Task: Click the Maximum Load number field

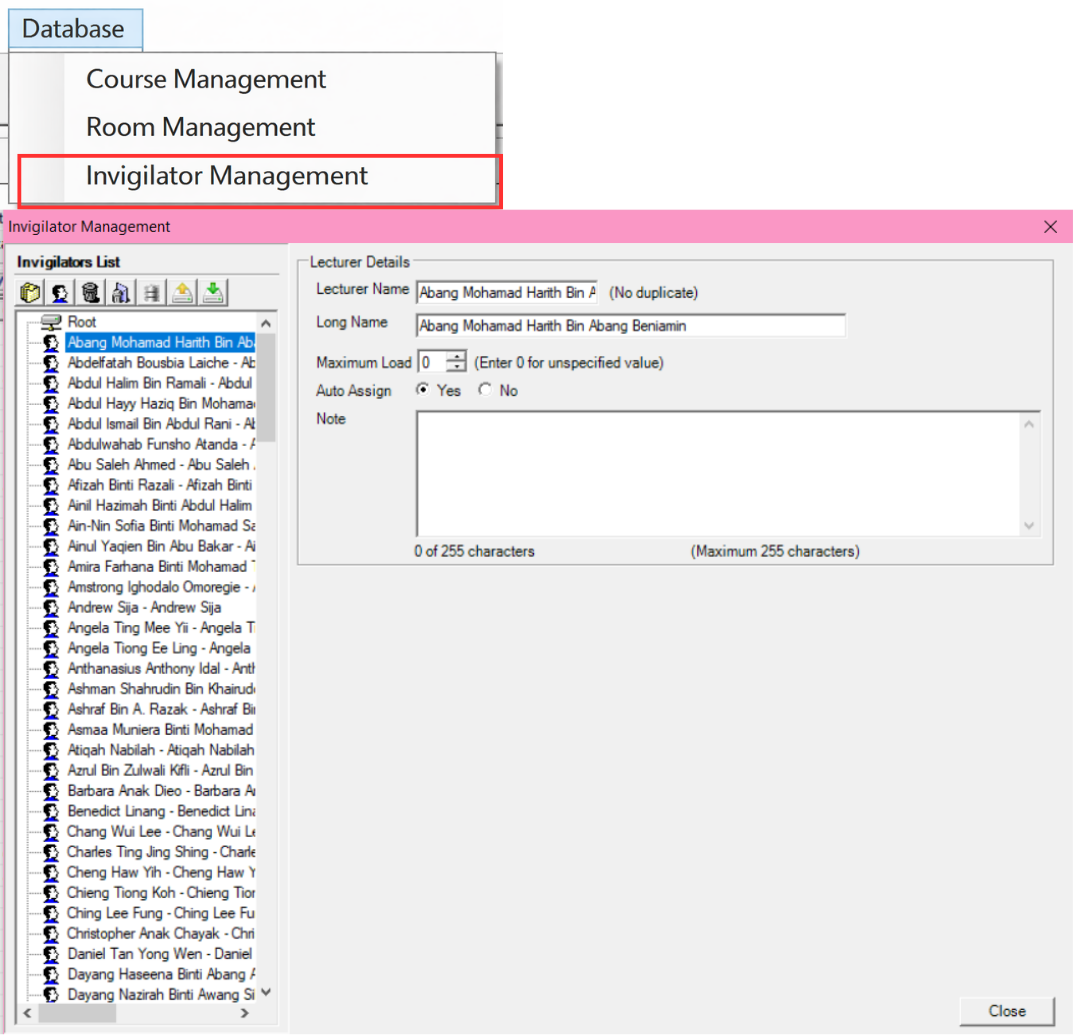Action: pos(432,362)
